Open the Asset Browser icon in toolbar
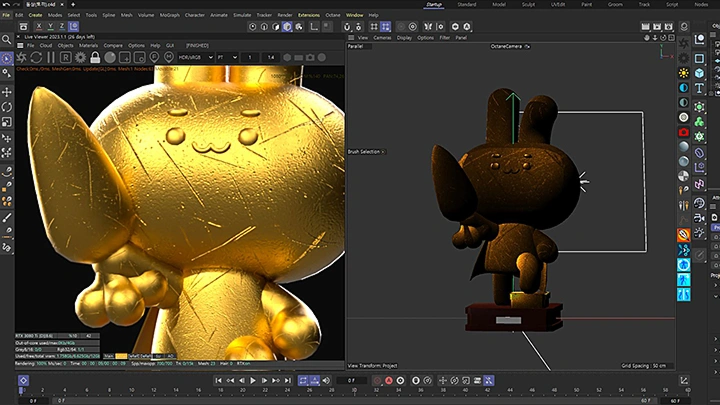Viewport: 720px width, 405px height. [x=23, y=27]
